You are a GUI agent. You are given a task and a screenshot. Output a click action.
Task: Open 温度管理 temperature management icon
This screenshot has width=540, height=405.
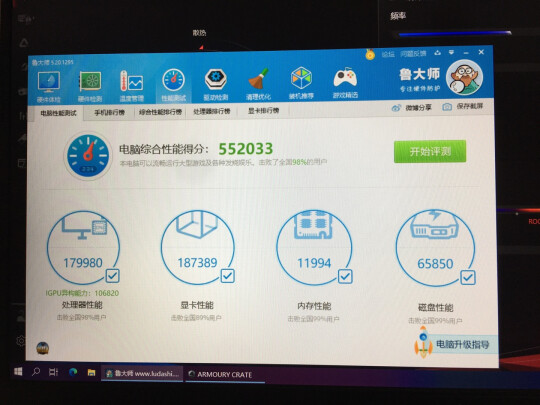coord(132,85)
